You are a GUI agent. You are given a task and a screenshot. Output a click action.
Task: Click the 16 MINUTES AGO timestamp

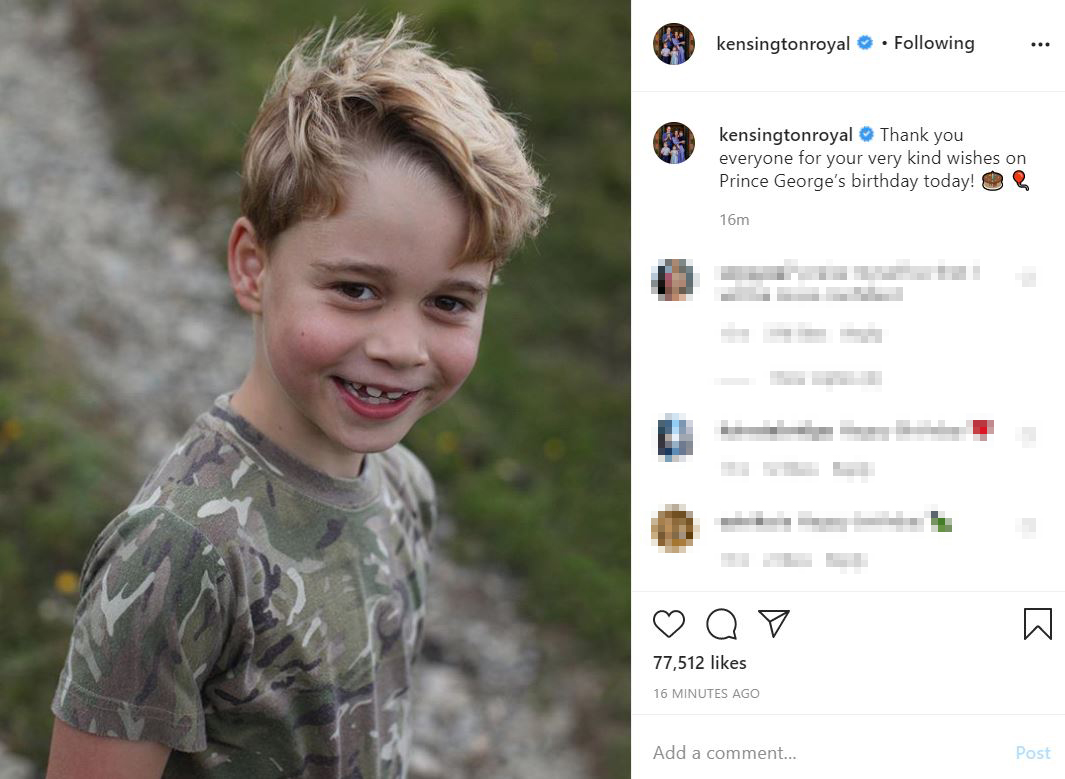706,693
